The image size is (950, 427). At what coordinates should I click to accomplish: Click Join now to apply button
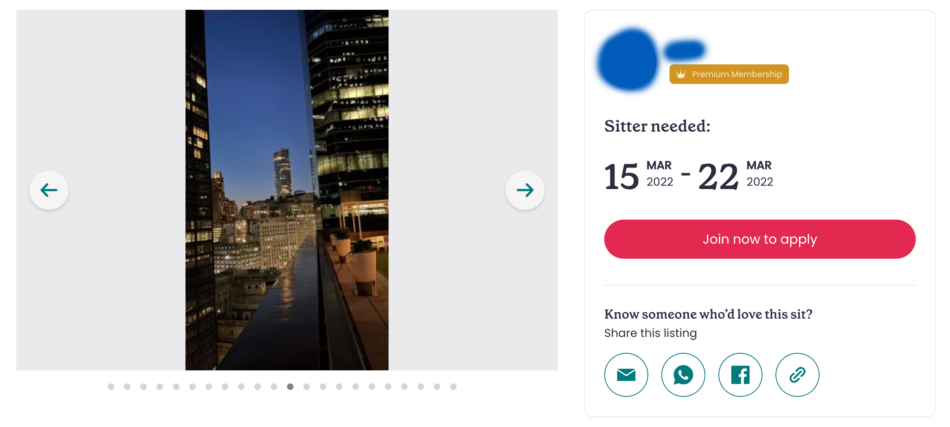coord(760,239)
